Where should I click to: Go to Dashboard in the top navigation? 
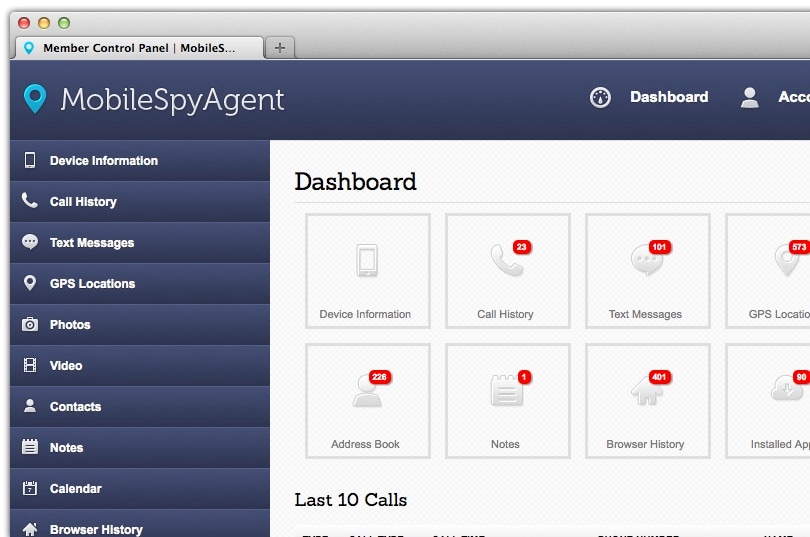click(x=669, y=97)
